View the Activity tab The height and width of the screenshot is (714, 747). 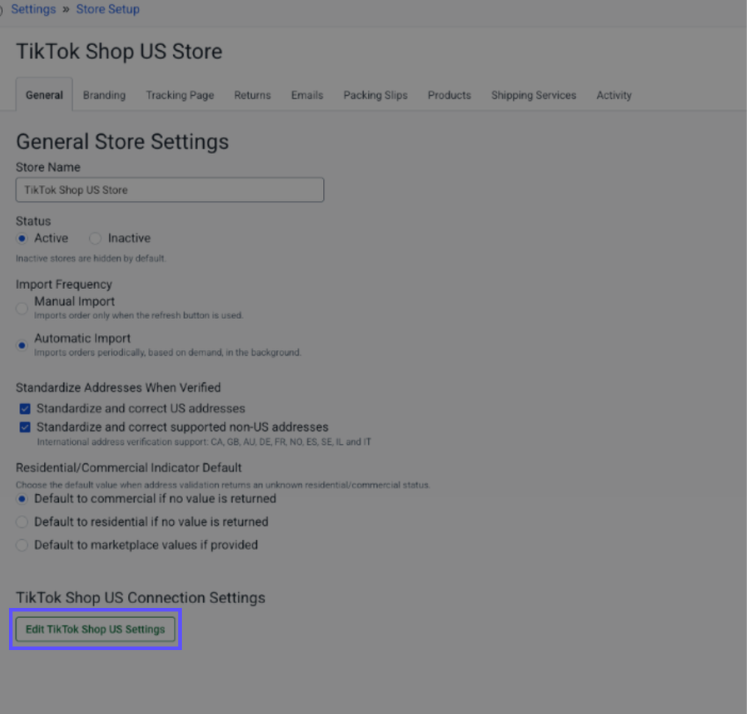[x=614, y=95]
